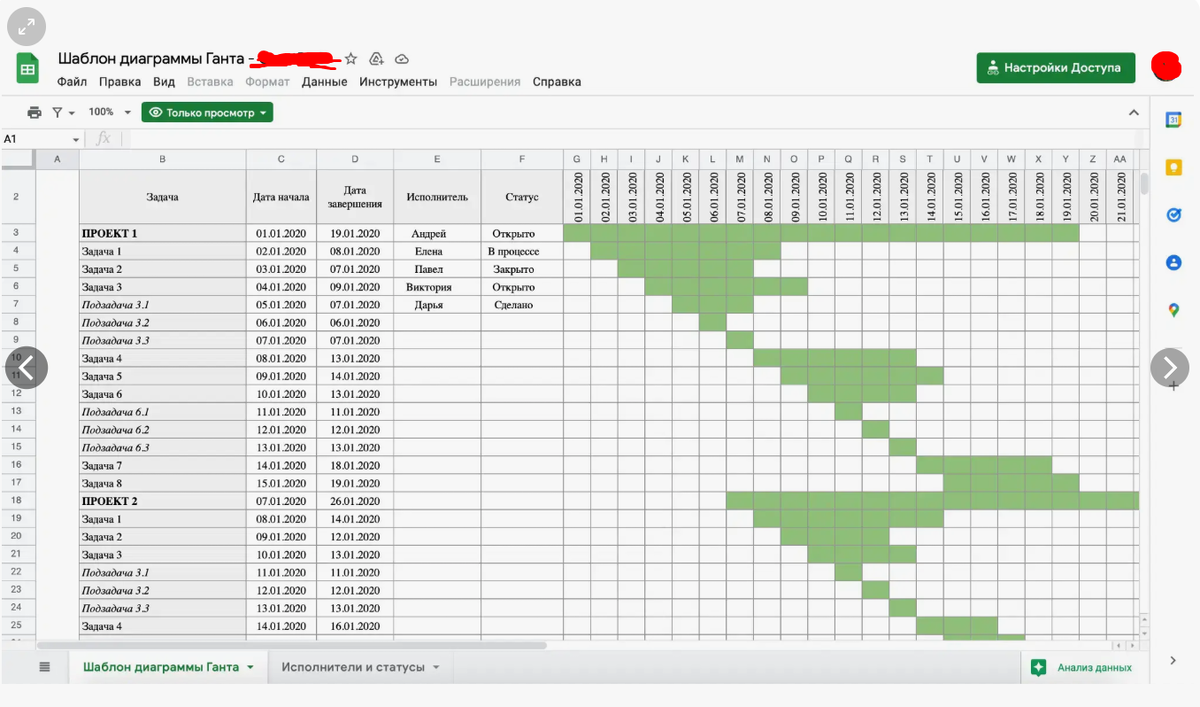Image resolution: width=1200 pixels, height=707 pixels.
Task: Open the Только просмотр mode dropdown
Action: pyautogui.click(x=207, y=113)
